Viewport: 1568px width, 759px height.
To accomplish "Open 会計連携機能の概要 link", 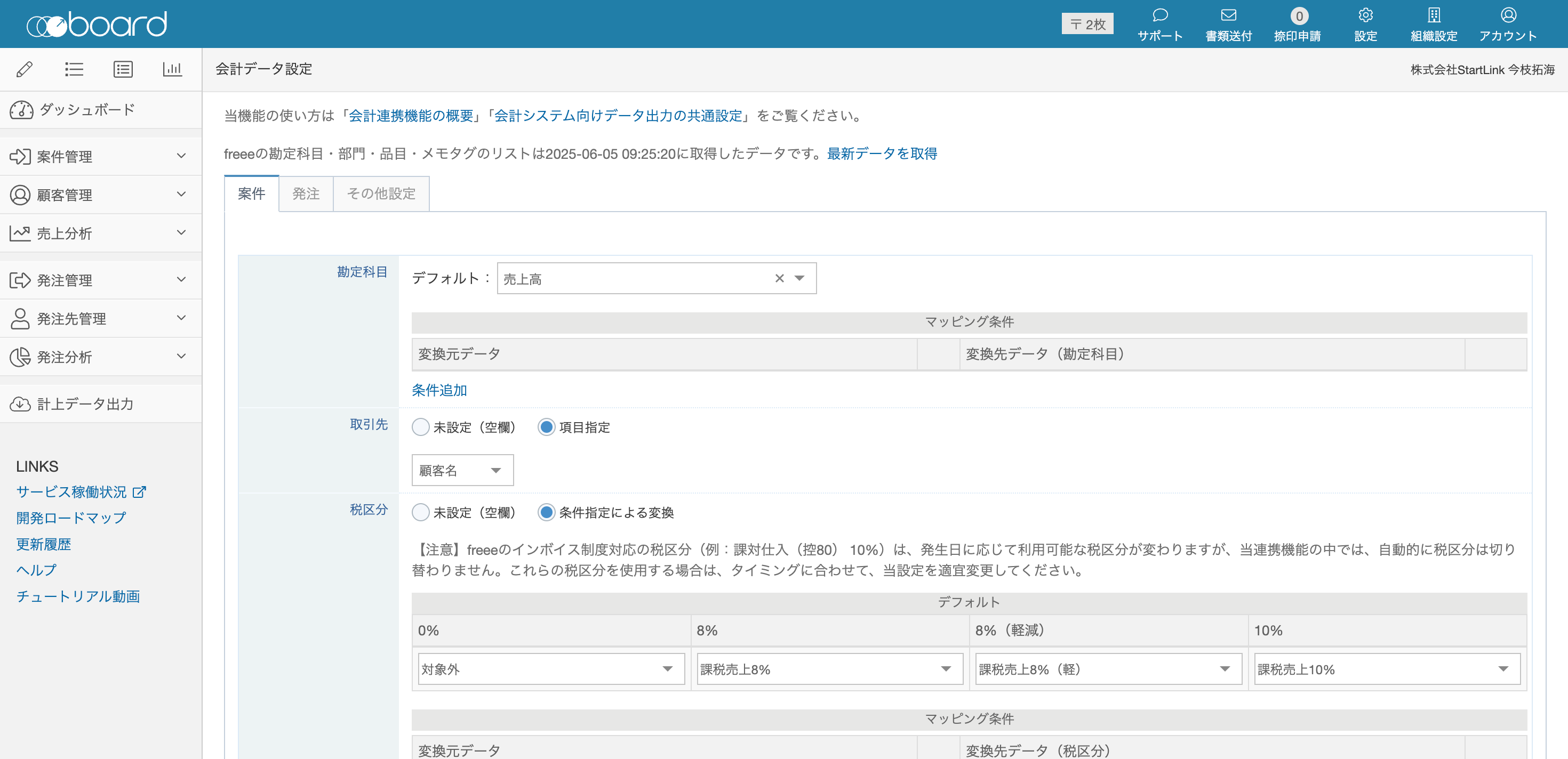I will coord(411,116).
